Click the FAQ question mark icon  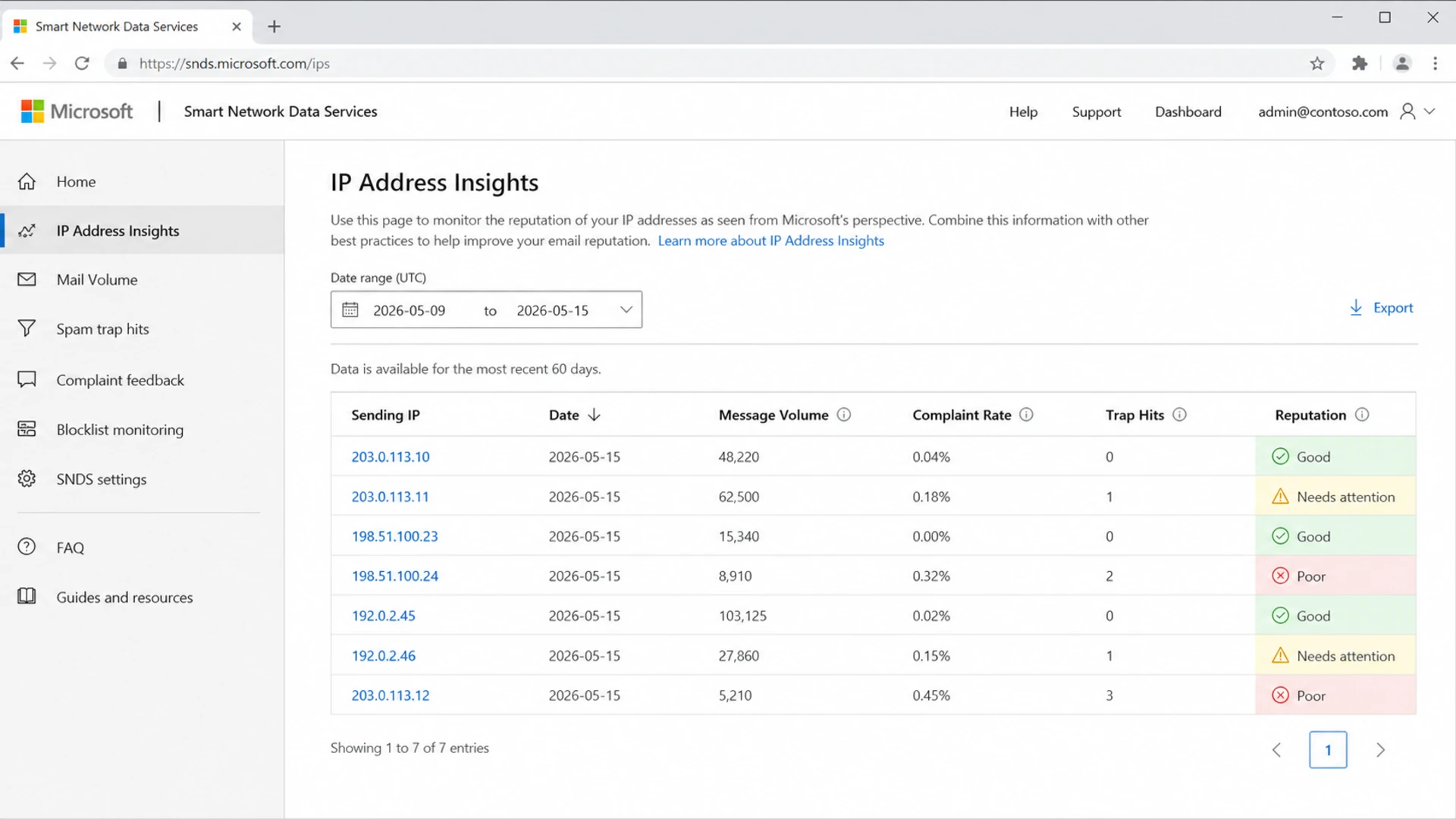point(27,547)
